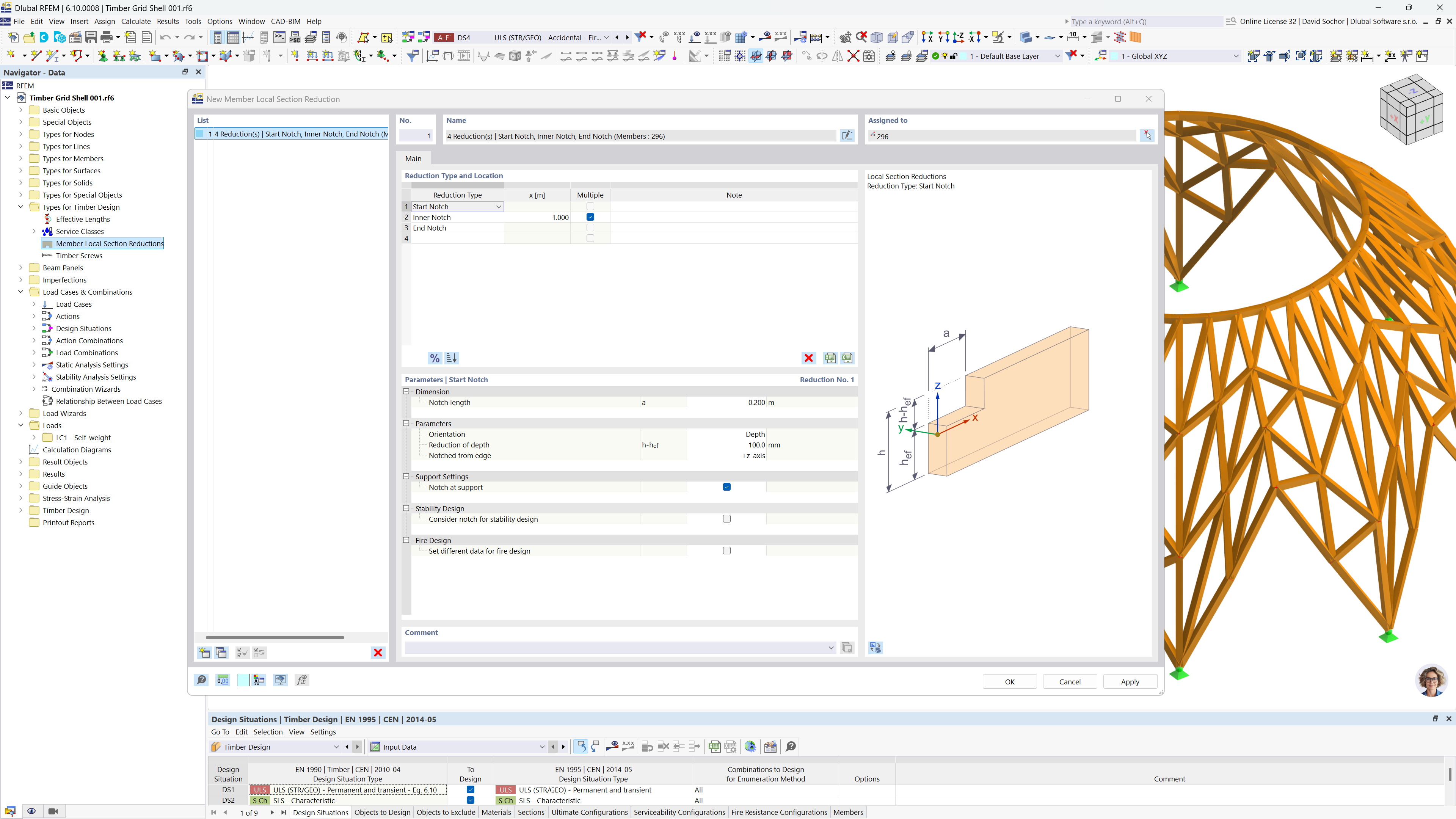Viewport: 1456px width, 819px height.
Task: Switch to the Members tab at bottom
Action: pyautogui.click(x=848, y=812)
